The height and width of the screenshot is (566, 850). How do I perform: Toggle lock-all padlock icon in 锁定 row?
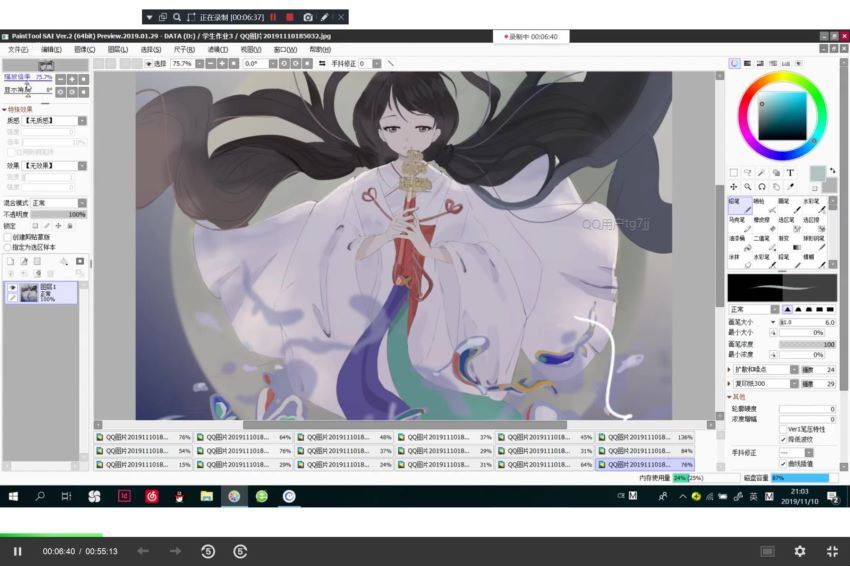(x=70, y=226)
